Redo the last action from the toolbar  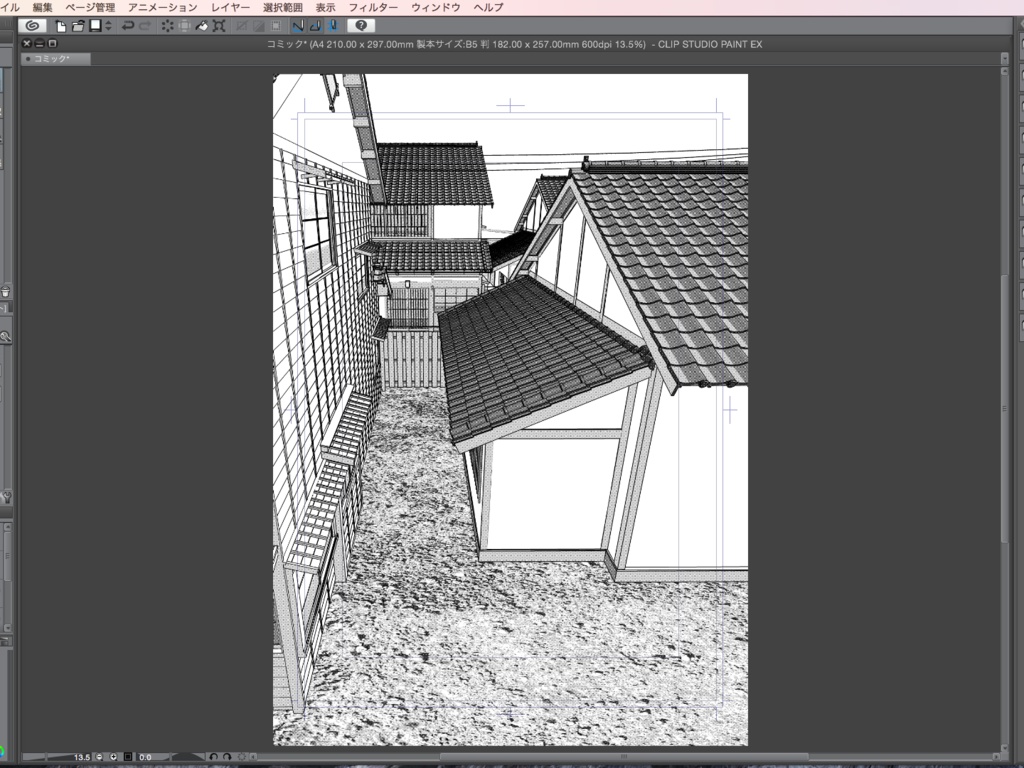click(x=143, y=26)
